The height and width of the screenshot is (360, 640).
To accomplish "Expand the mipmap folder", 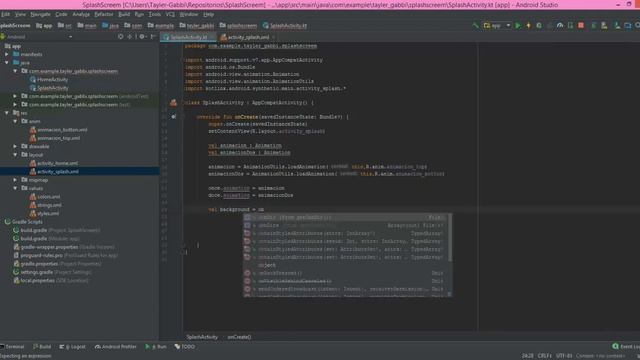I will 16,180.
